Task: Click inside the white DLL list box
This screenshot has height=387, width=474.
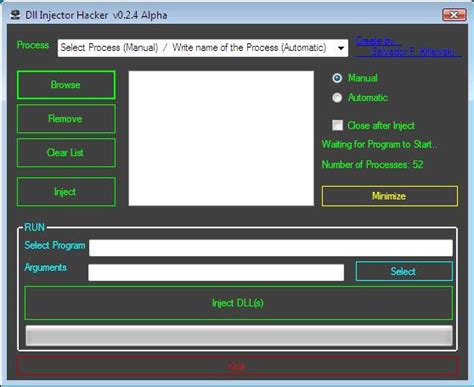Action: [x=221, y=138]
